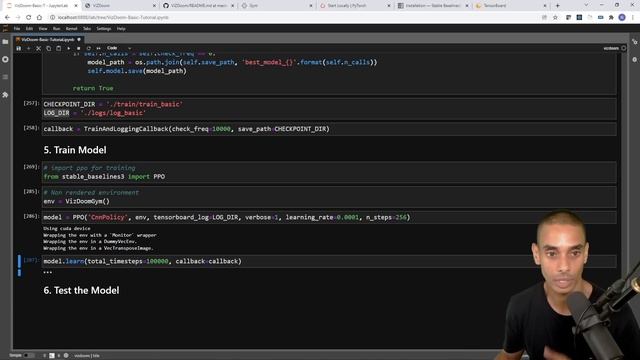The image size is (640, 360).
Task: Copy the selected cells icon
Action: tap(49, 48)
